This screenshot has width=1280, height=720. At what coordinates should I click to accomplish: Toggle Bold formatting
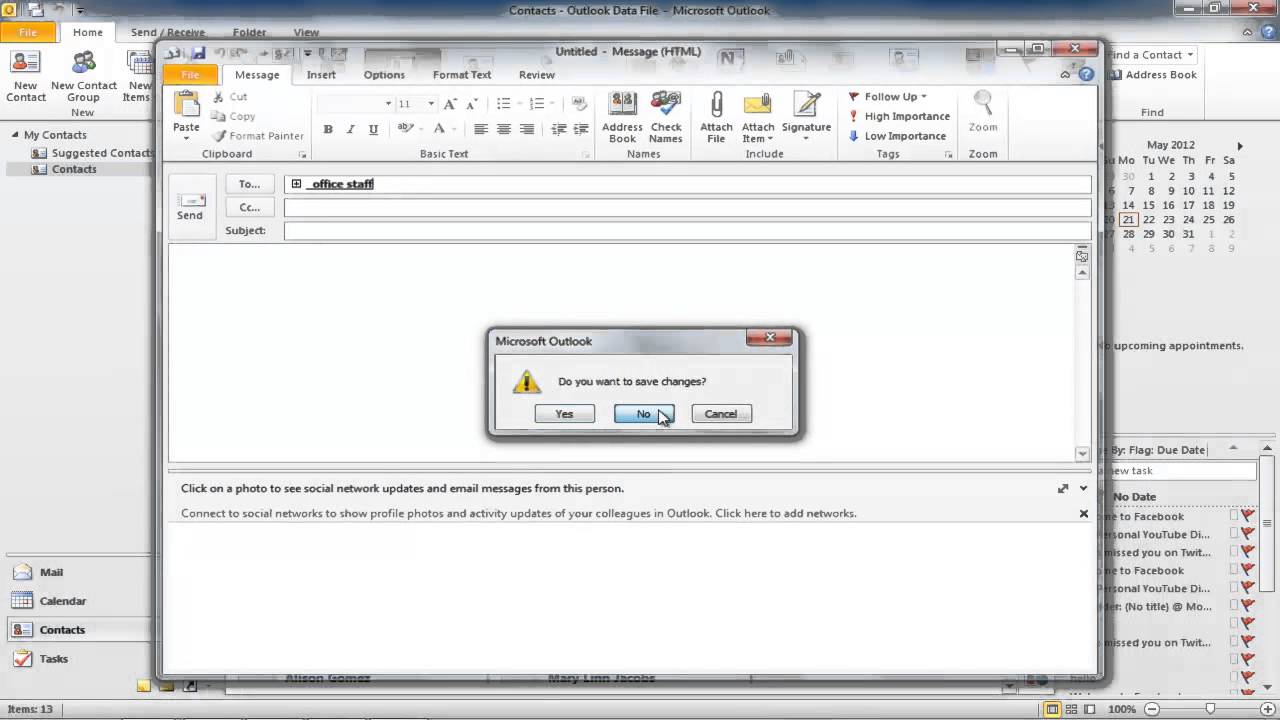(x=327, y=129)
